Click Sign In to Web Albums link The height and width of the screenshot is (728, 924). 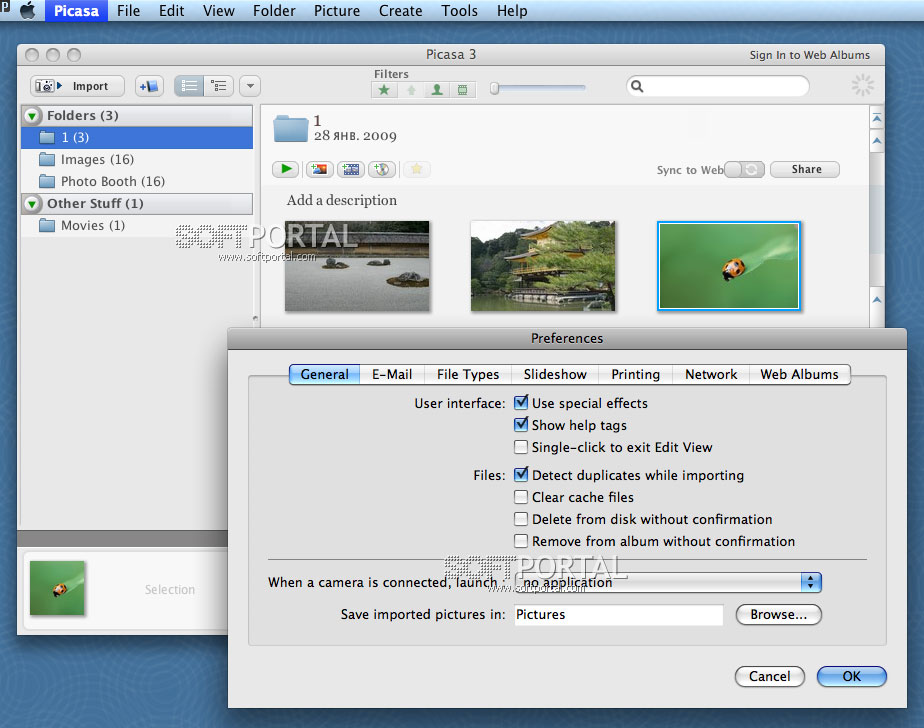[x=810, y=55]
